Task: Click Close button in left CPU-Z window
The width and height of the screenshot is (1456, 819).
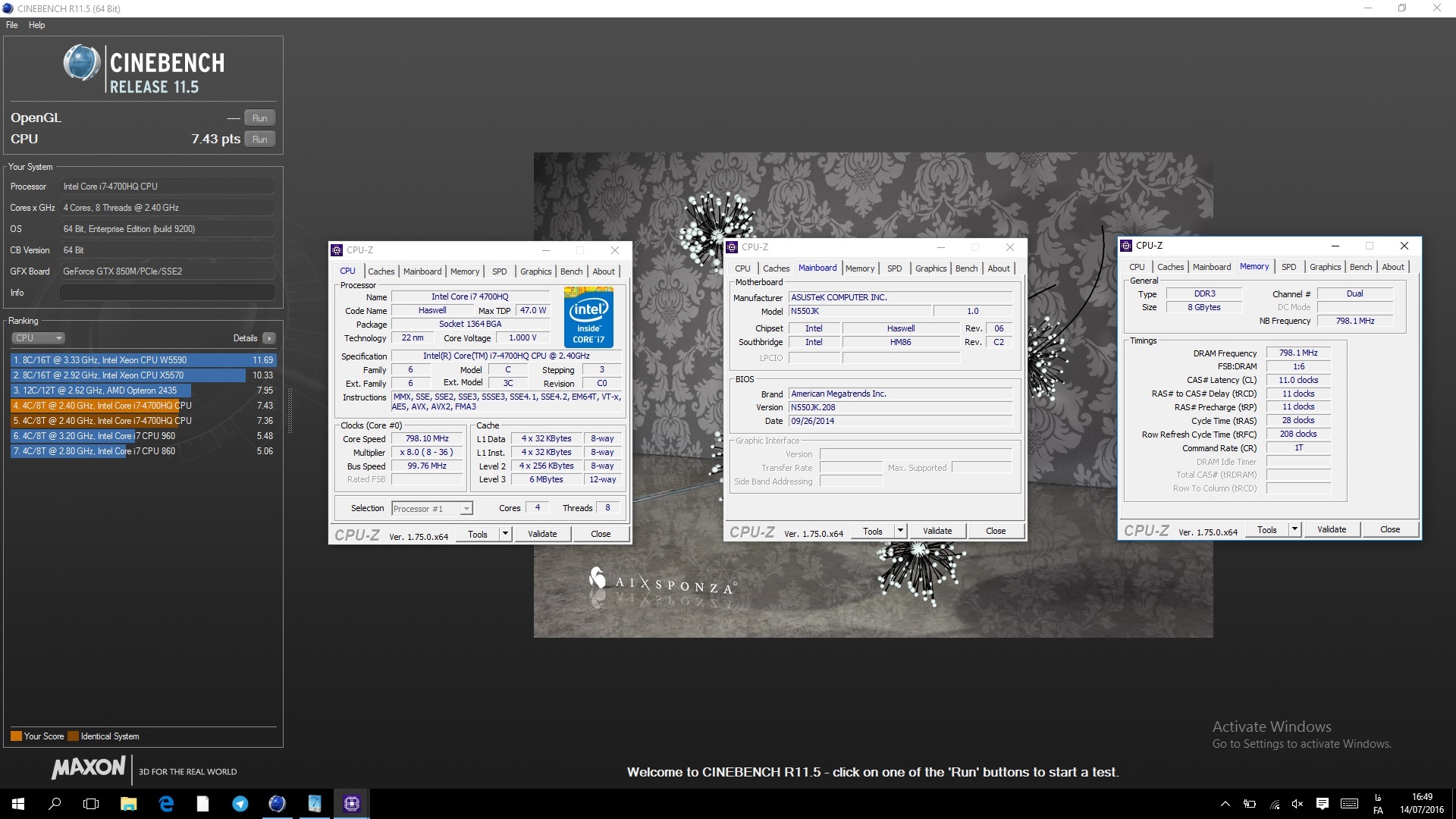Action: 601,534
